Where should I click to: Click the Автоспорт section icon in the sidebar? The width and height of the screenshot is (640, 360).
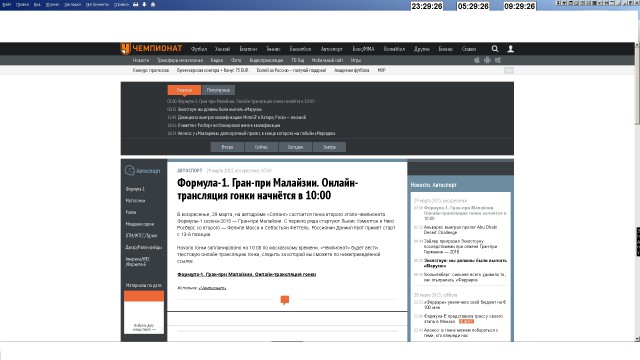coord(130,170)
